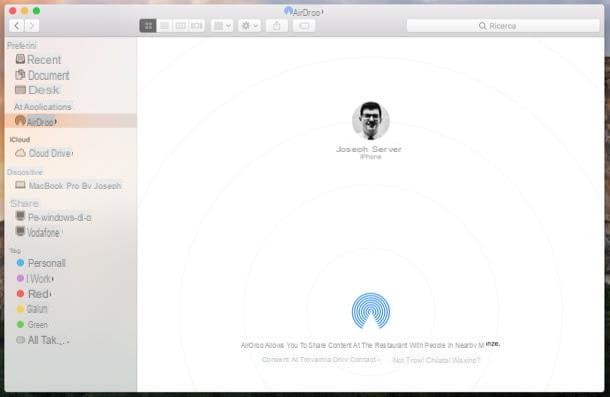This screenshot has width=610, height=397.
Task: Click Joseph Server's iPhone avatar
Action: tap(371, 120)
